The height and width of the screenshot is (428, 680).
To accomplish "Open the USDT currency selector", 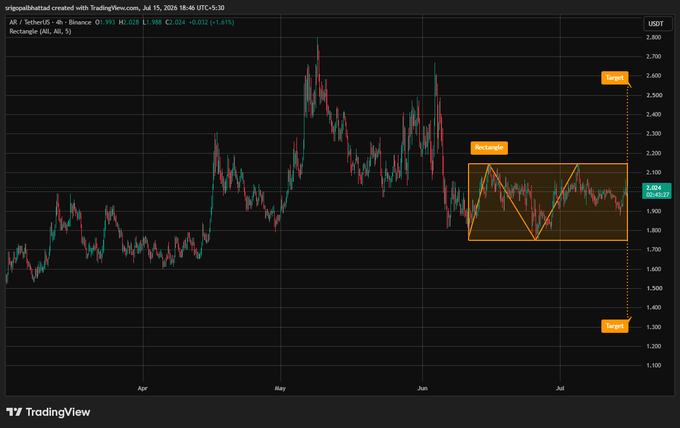I will [x=656, y=24].
